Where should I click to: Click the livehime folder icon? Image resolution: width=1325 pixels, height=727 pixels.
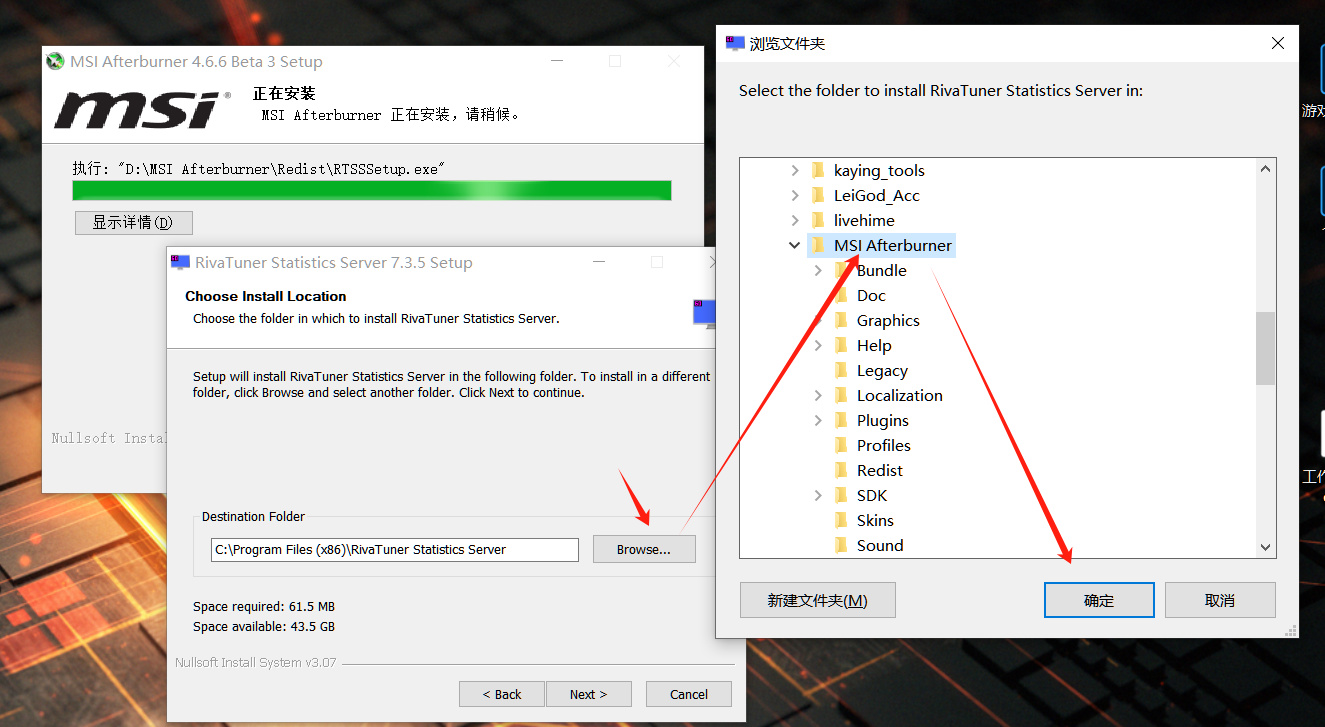point(818,220)
